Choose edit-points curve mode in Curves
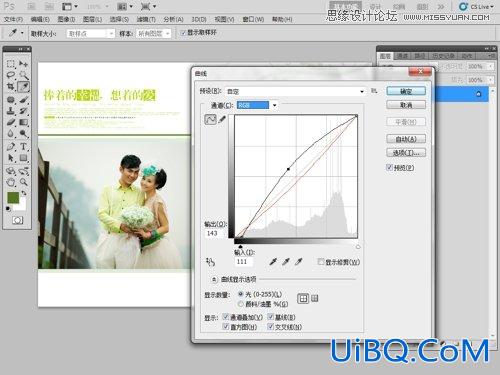This screenshot has height=375, width=500. click(x=210, y=119)
